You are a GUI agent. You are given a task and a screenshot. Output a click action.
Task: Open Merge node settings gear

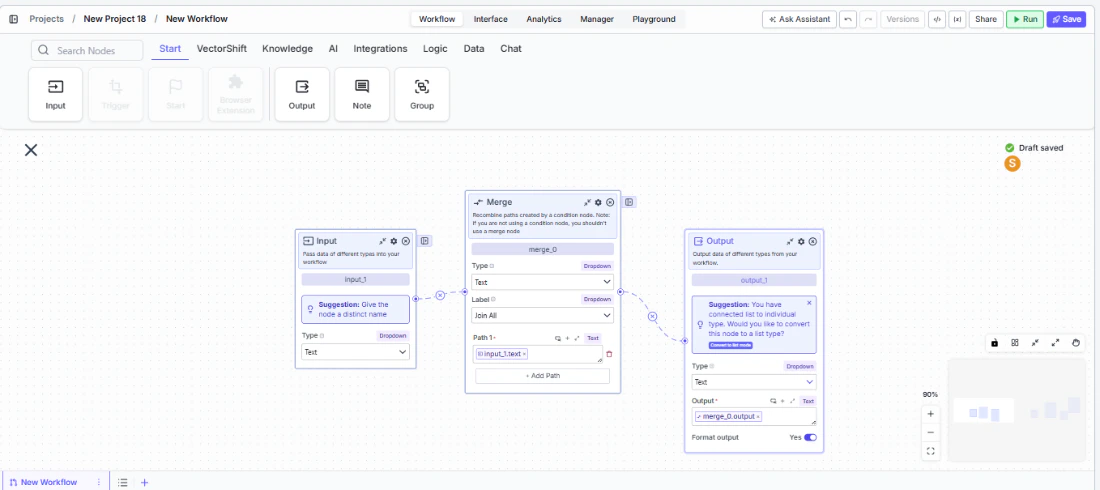tap(598, 202)
